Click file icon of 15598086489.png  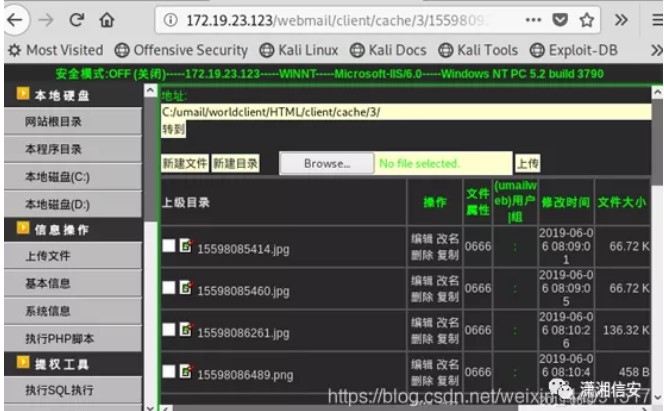pyautogui.click(x=186, y=372)
